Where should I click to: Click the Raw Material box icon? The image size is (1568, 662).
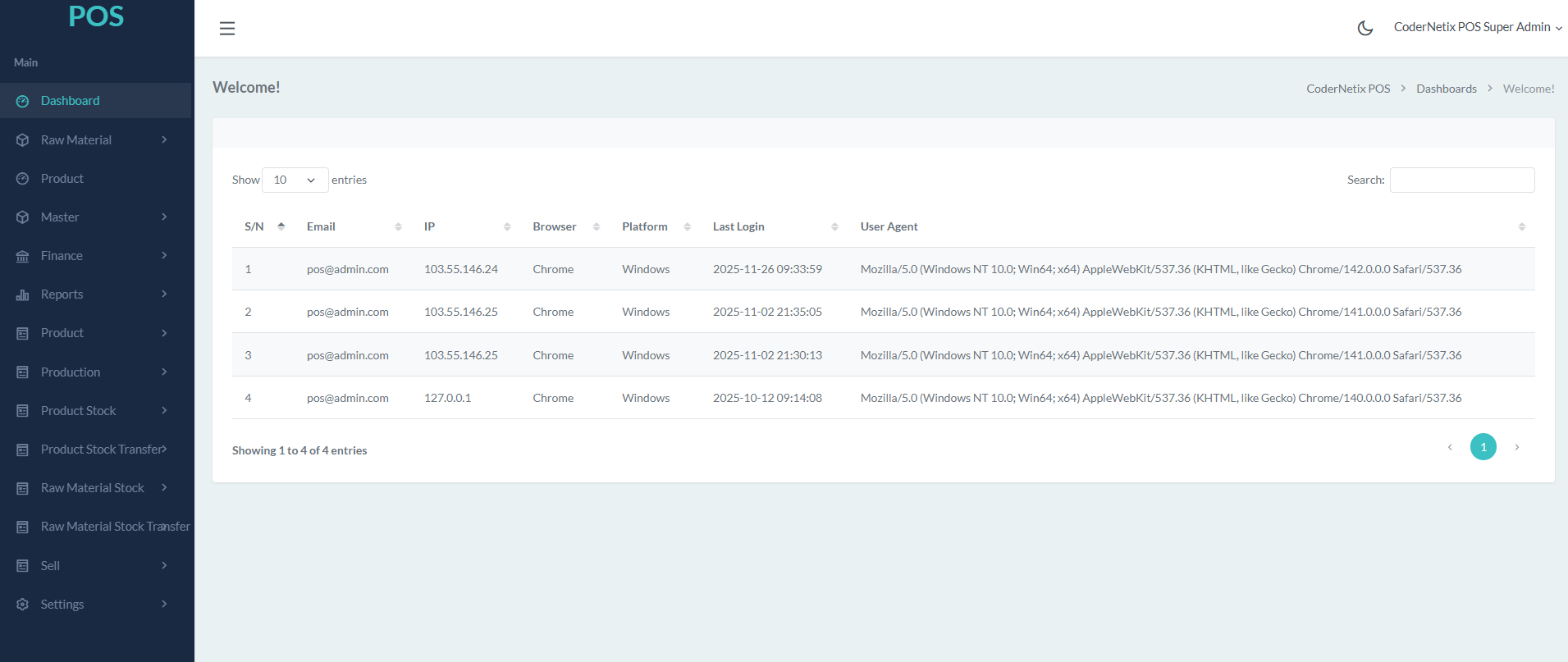click(x=23, y=140)
